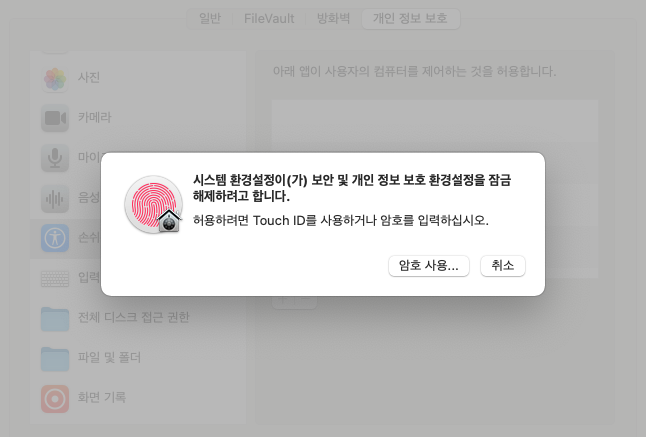Select the camera (카메라) icon

point(55,118)
